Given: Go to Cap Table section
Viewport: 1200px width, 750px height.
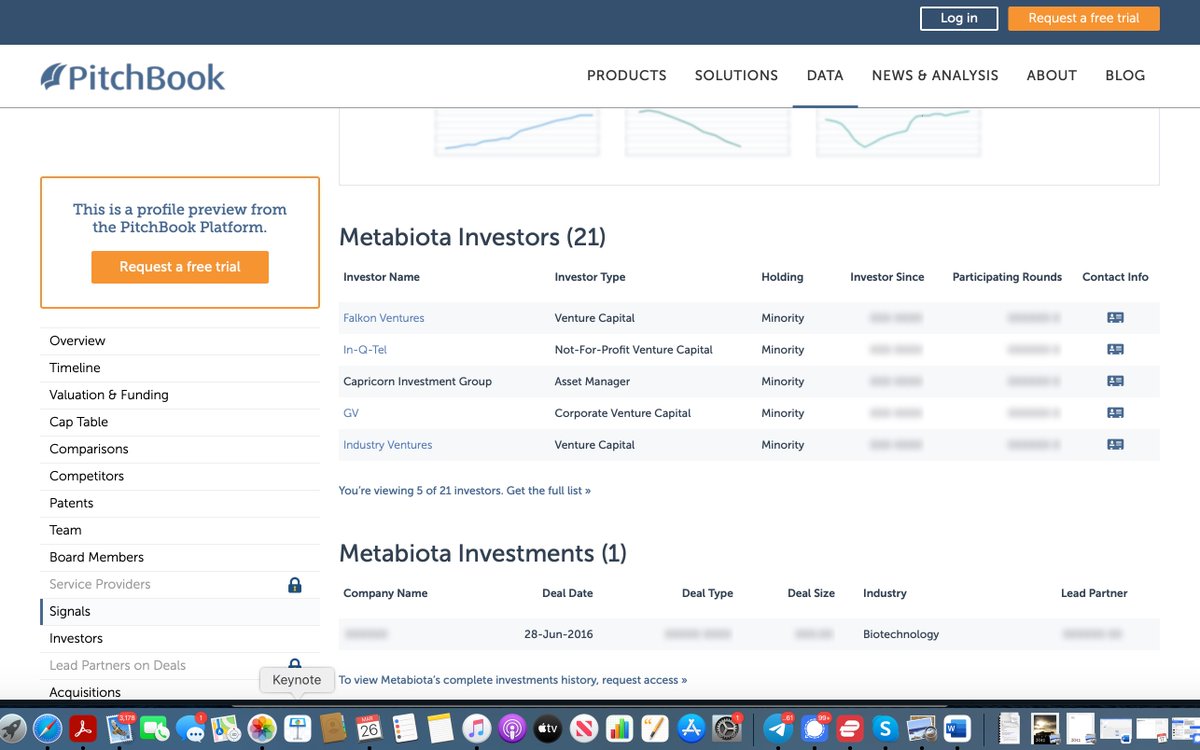Looking at the screenshot, I should pyautogui.click(x=79, y=422).
